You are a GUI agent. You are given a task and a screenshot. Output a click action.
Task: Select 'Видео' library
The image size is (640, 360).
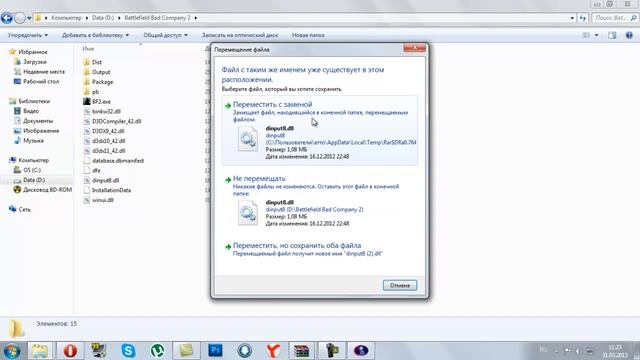31,111
